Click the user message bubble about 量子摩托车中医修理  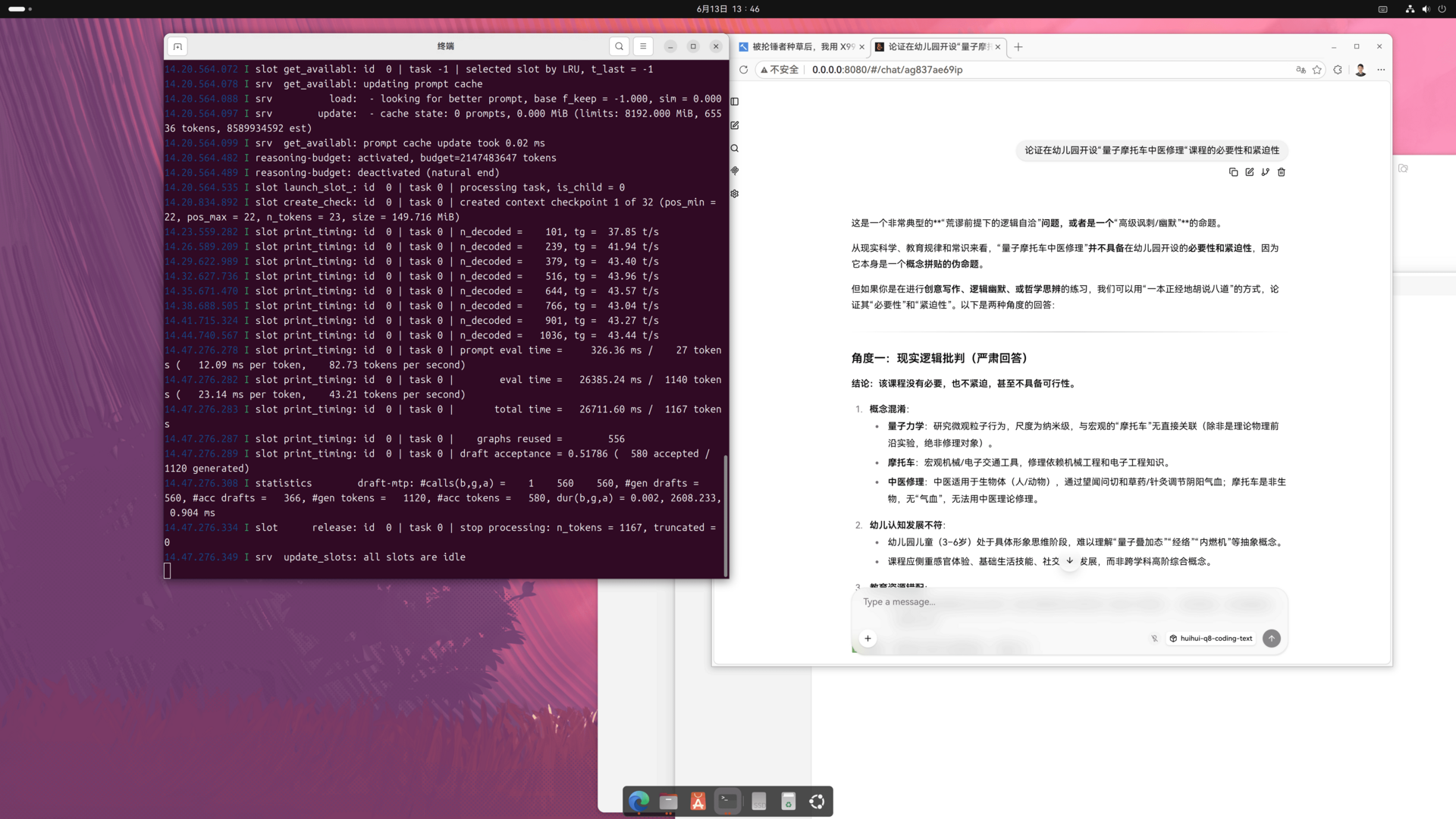click(x=1152, y=150)
